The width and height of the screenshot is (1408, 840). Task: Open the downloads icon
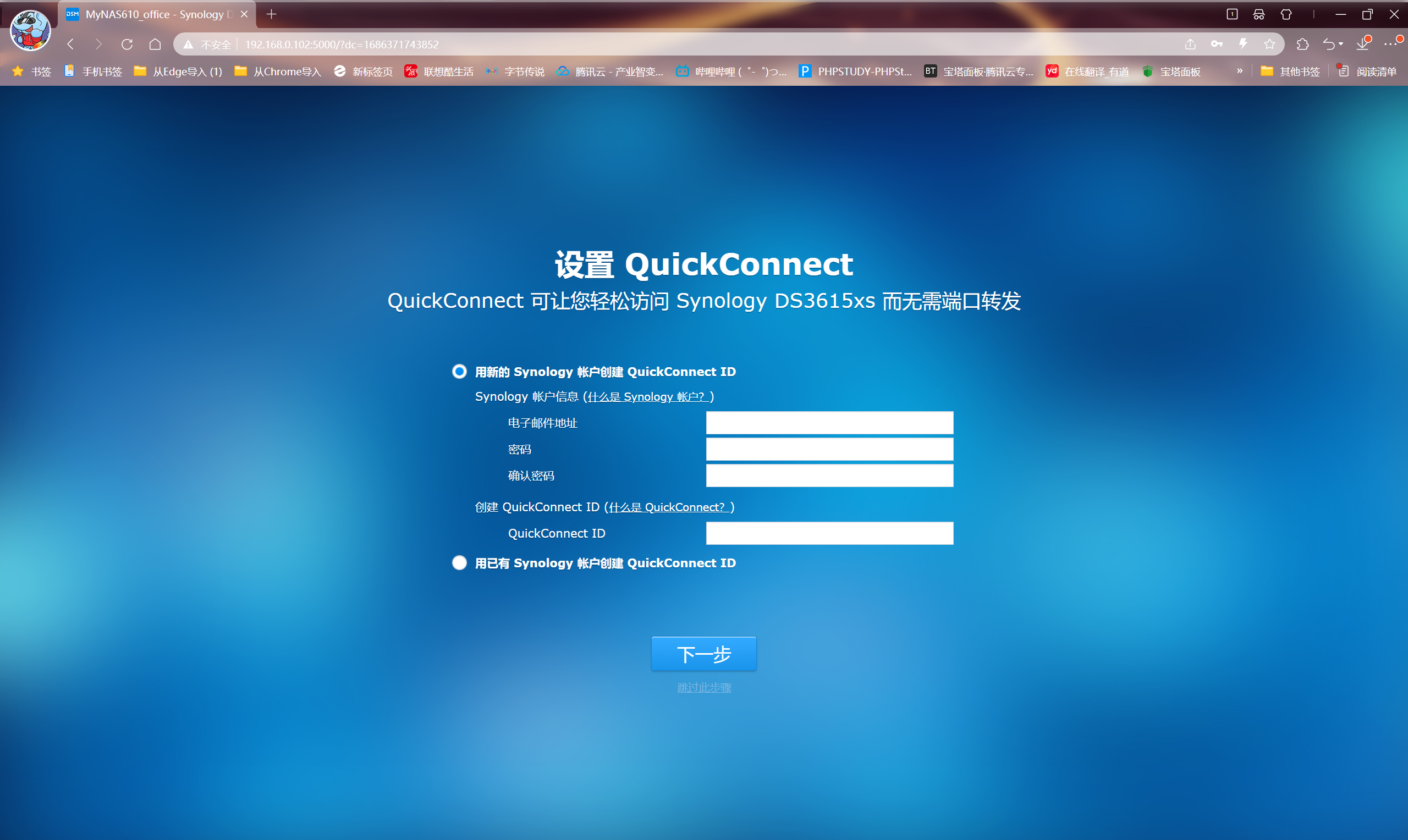point(1363,44)
